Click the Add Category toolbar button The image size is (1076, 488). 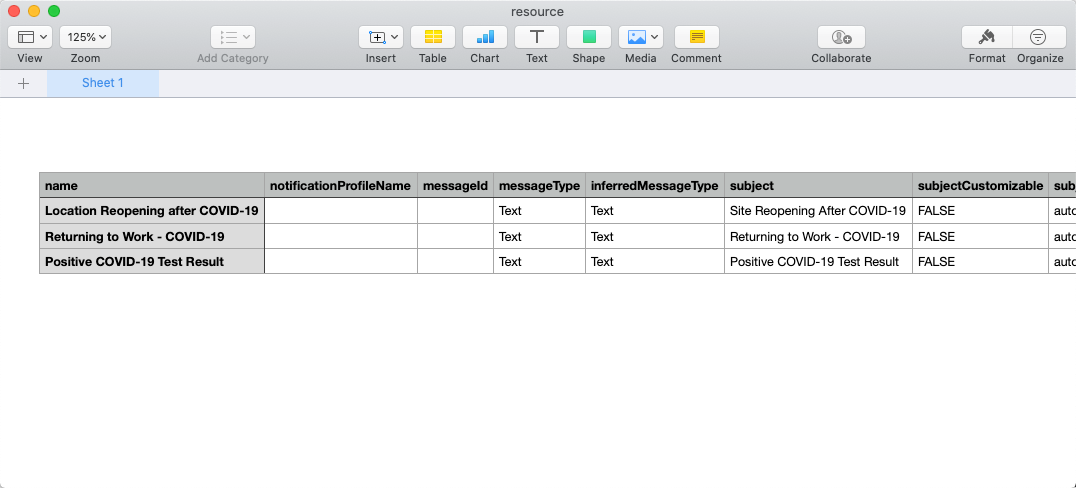(233, 37)
